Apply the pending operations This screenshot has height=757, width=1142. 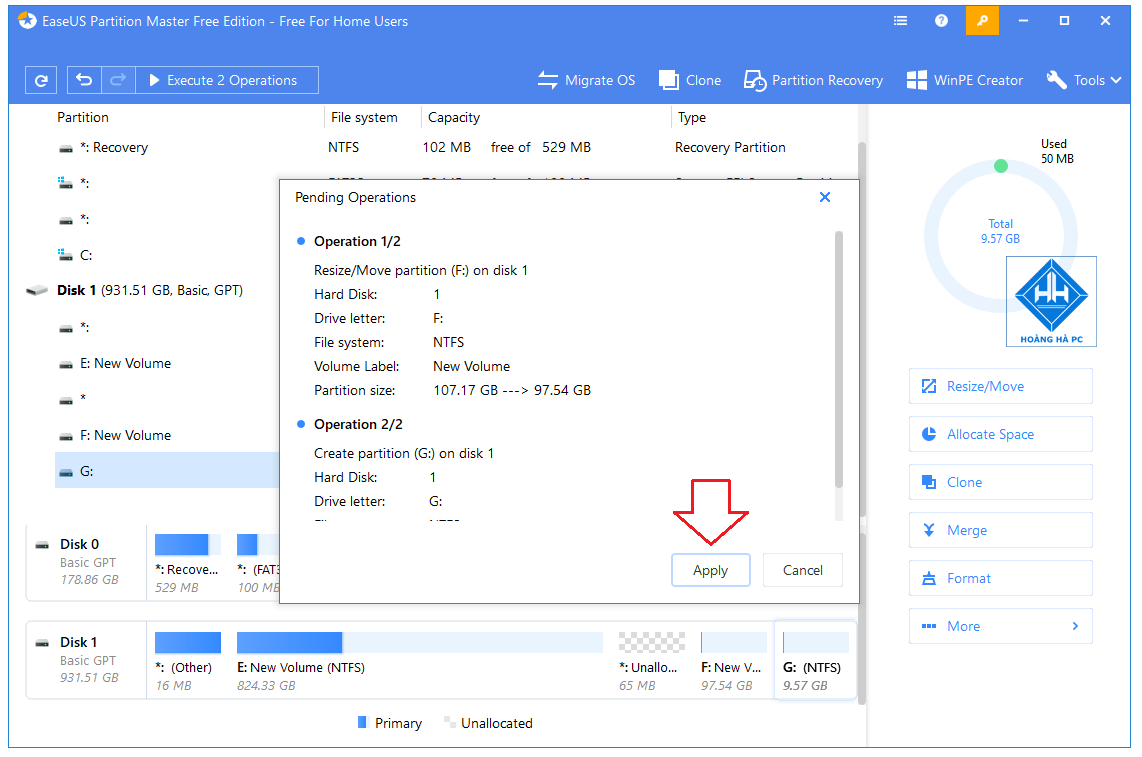[x=710, y=569]
